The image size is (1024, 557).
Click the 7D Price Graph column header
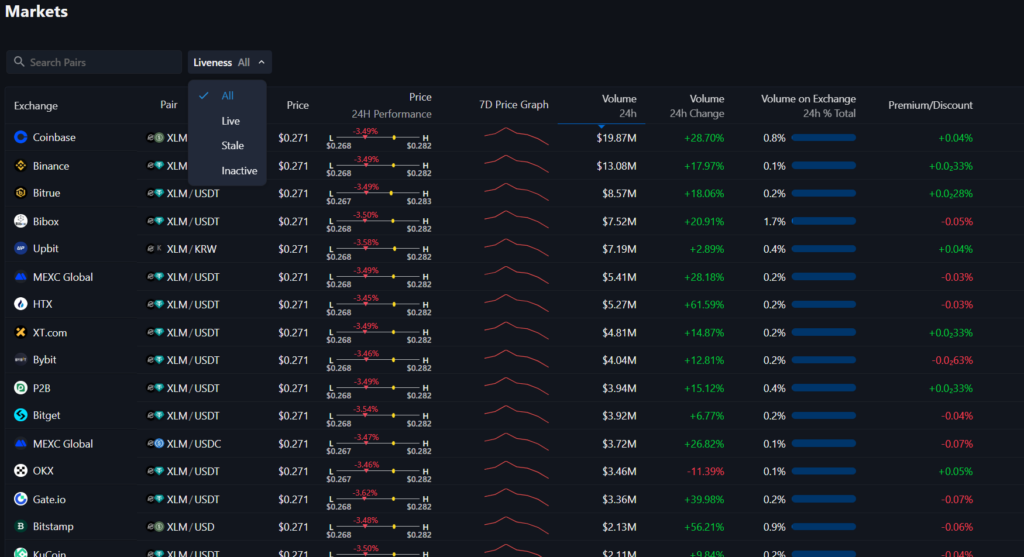point(514,104)
